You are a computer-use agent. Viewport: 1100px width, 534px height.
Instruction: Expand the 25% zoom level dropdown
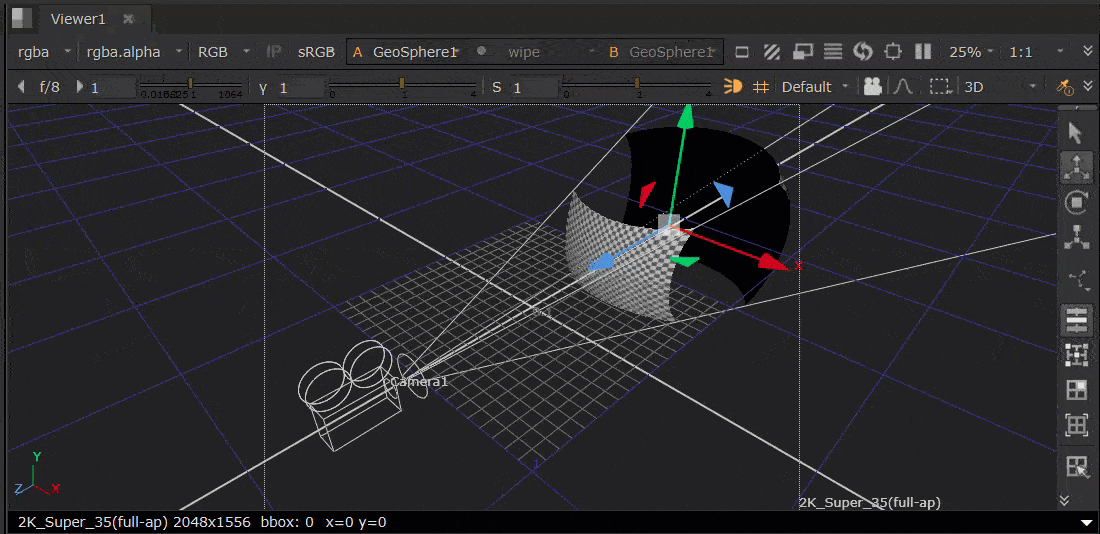click(x=971, y=52)
